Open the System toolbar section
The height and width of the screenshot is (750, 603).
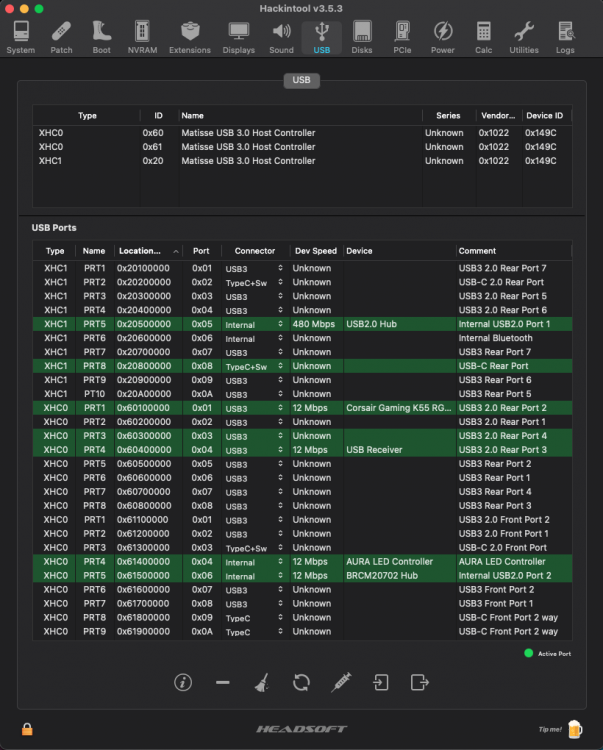pos(21,37)
